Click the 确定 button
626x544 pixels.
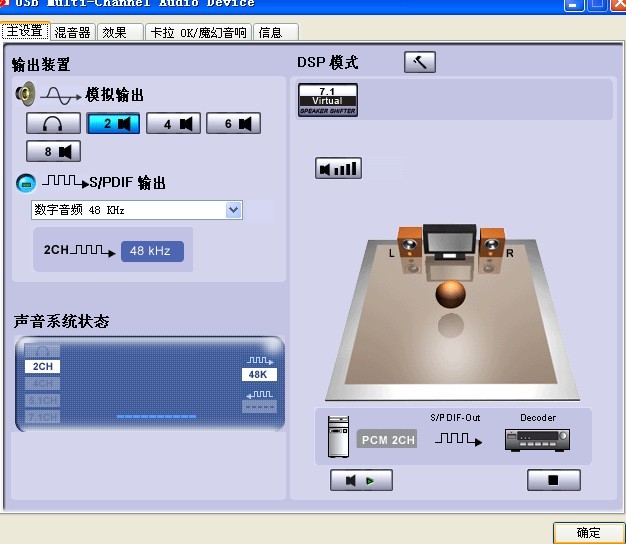[x=588, y=532]
